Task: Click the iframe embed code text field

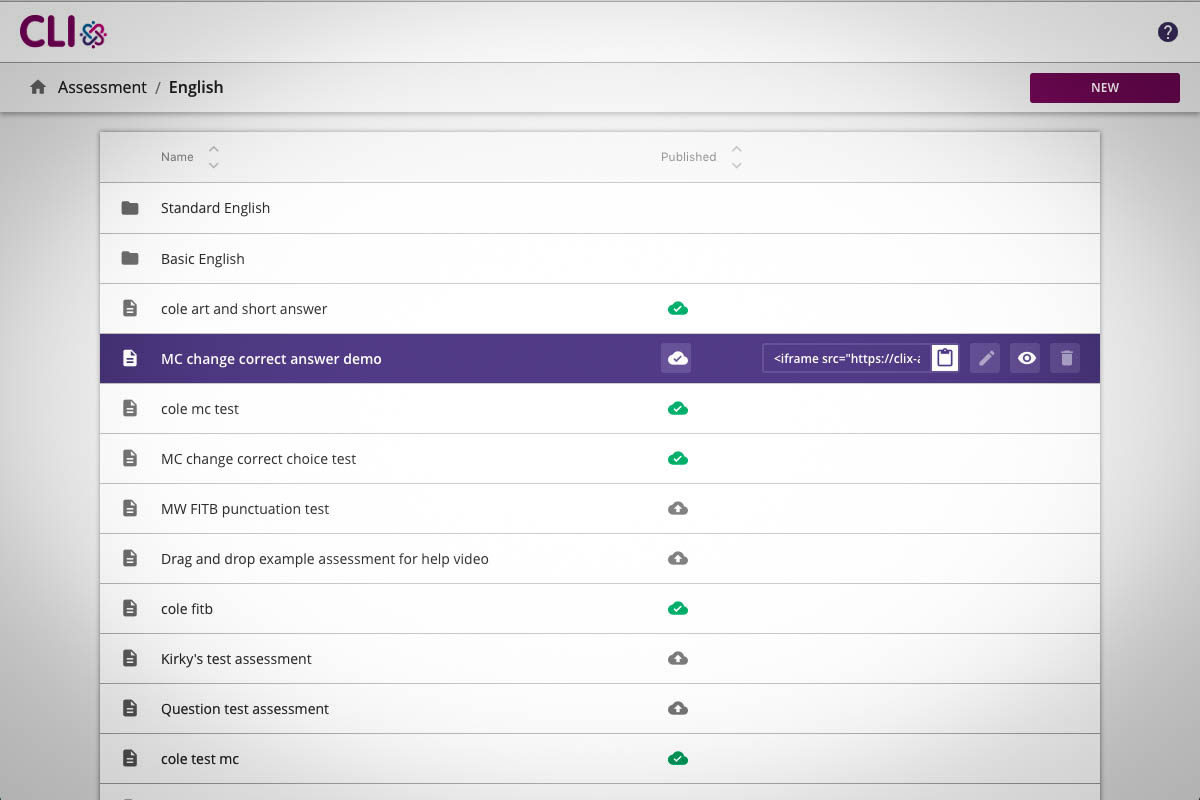Action: 846,358
